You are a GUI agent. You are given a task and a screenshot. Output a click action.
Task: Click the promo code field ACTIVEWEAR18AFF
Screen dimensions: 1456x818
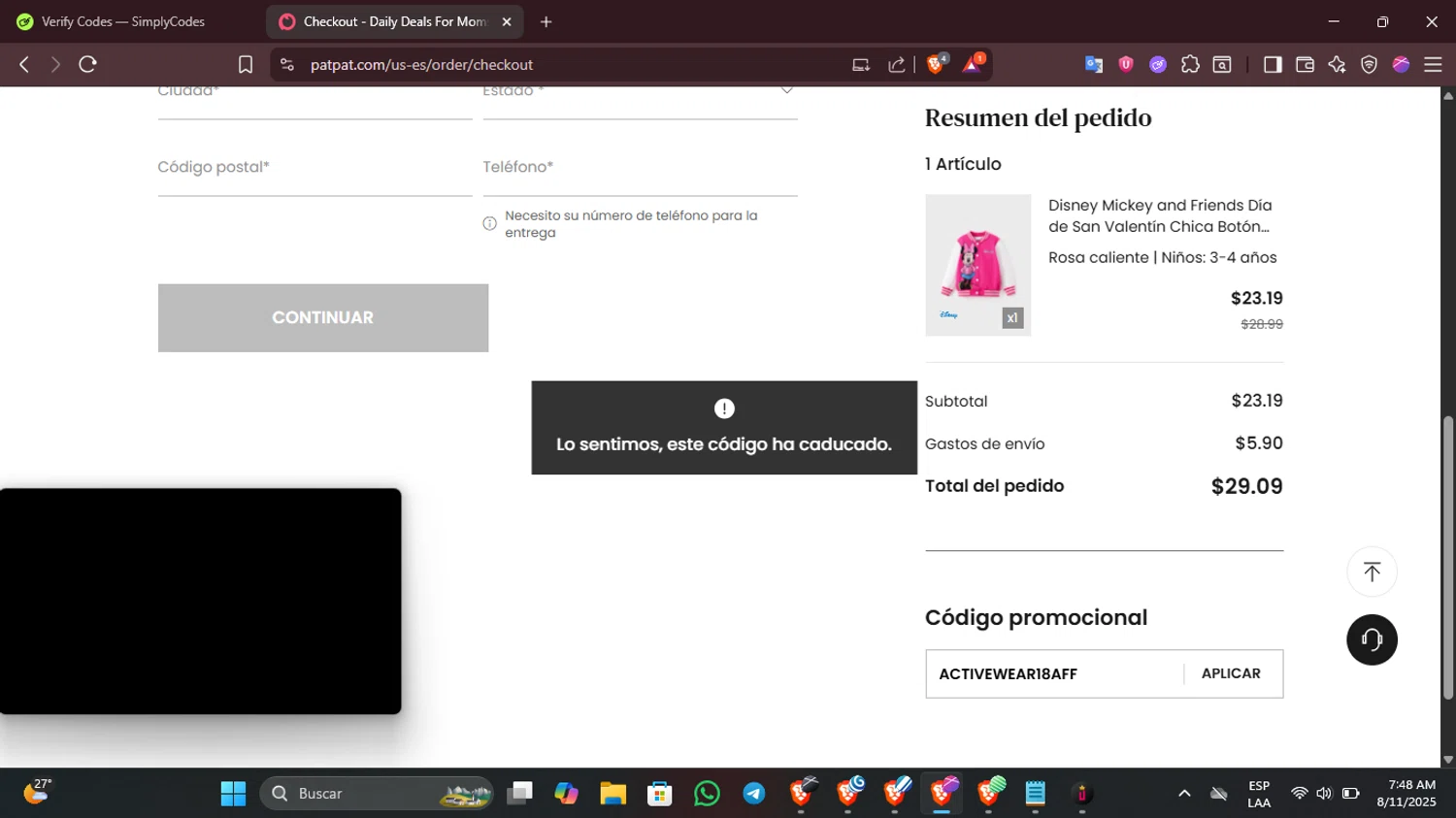[1054, 673]
